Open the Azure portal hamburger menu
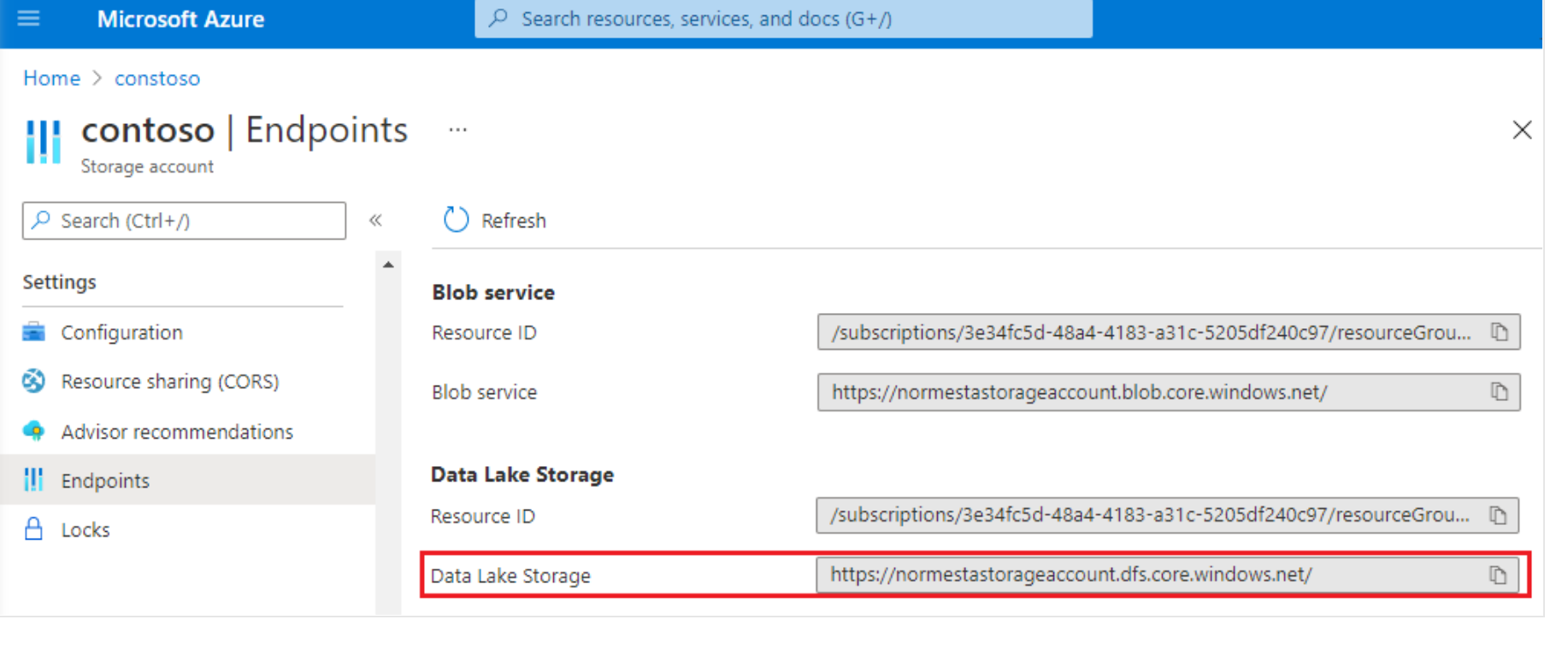 (28, 18)
